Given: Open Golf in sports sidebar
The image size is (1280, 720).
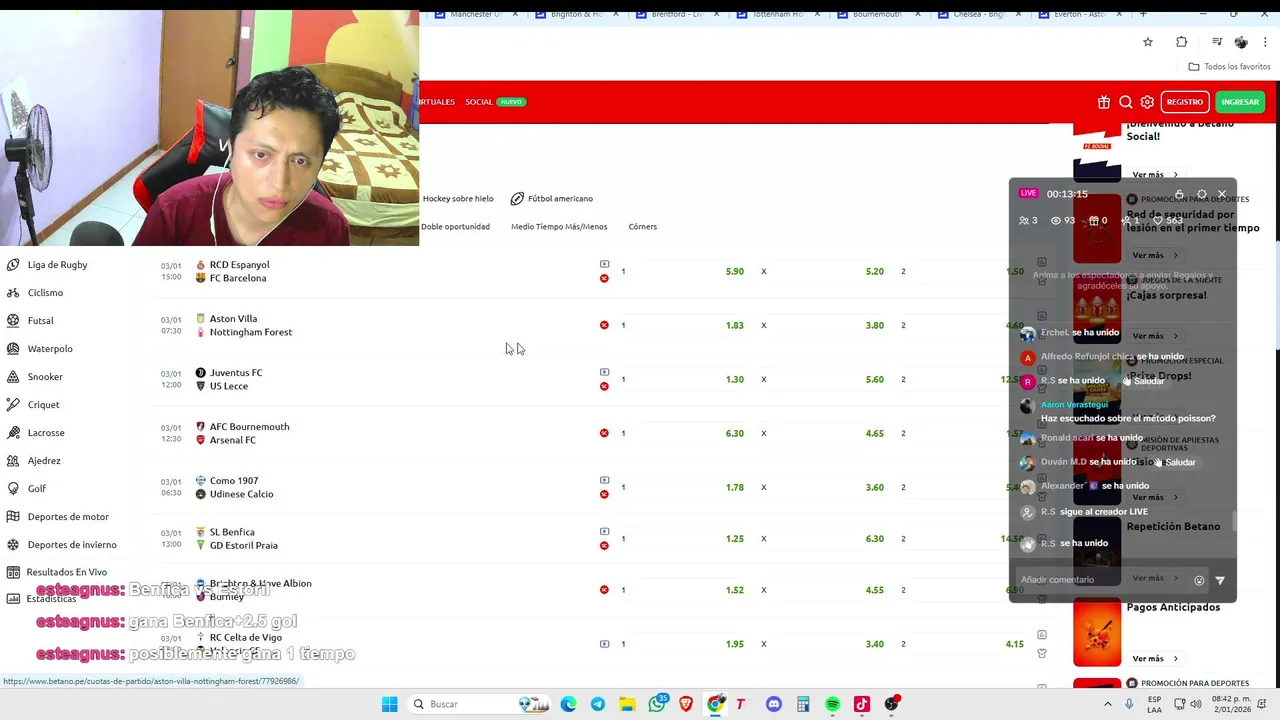Looking at the screenshot, I should coord(37,489).
